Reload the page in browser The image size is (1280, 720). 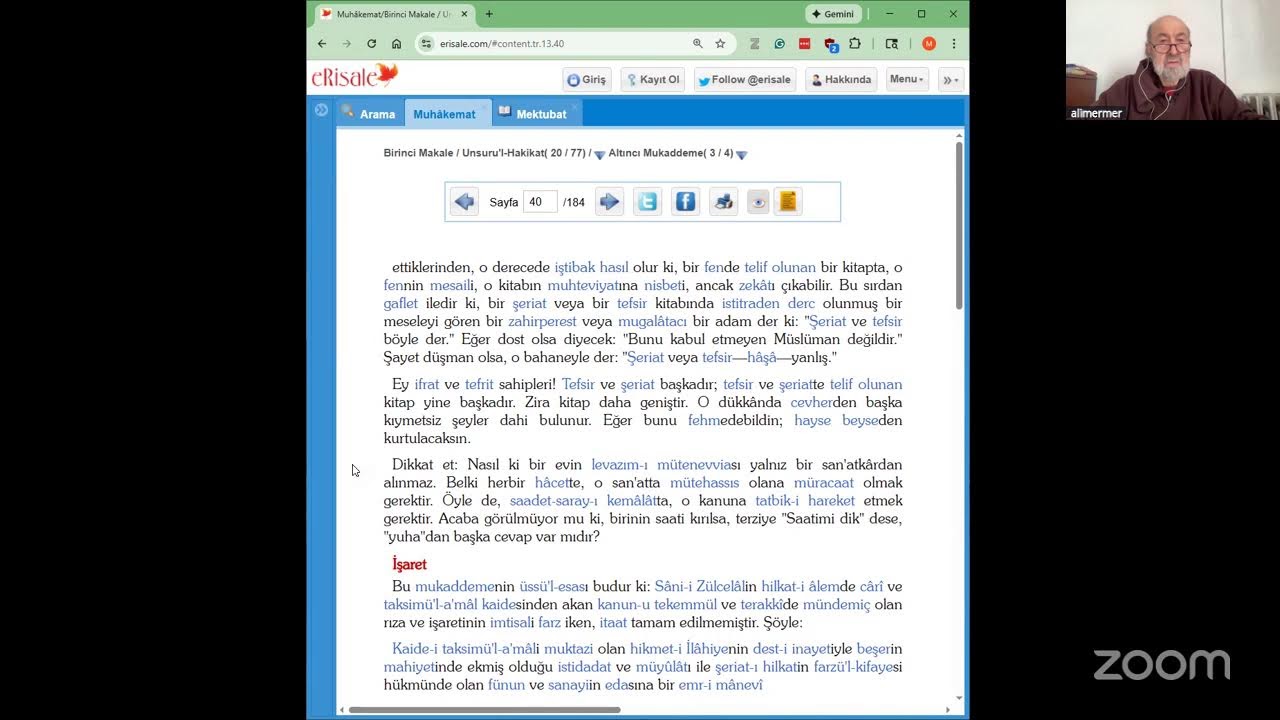[371, 44]
